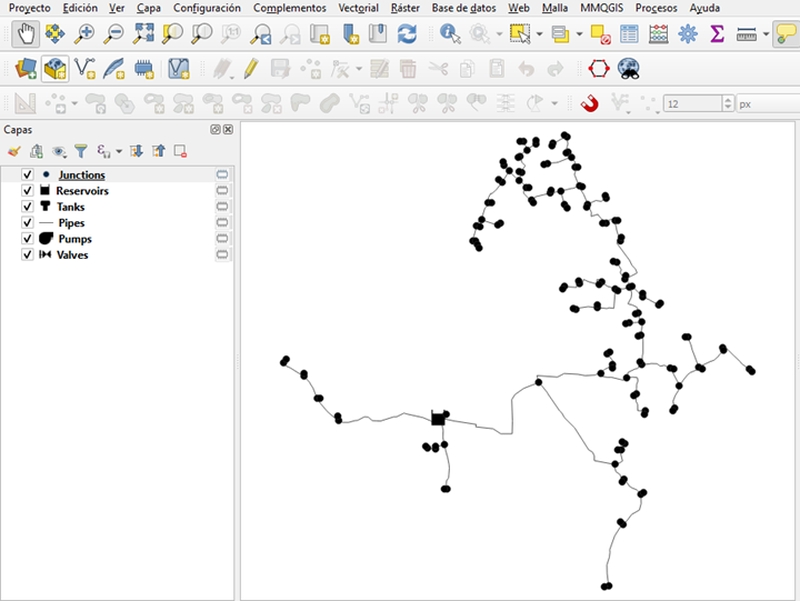Viewport: 800px width, 601px height.
Task: Open Layer Styling brush icon in Capas
Action: click(x=14, y=151)
